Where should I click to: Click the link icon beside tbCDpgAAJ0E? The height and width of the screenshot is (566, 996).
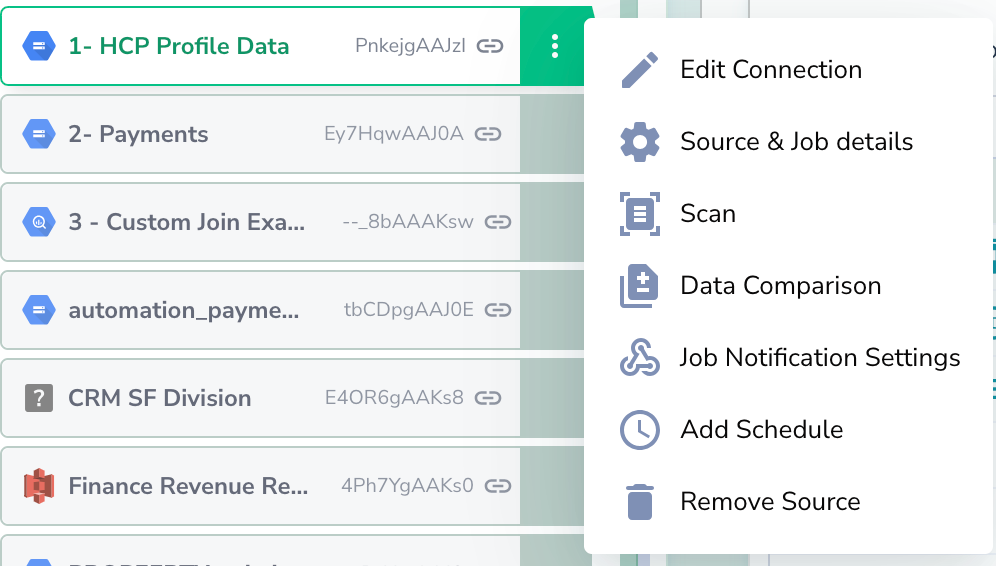(x=497, y=310)
